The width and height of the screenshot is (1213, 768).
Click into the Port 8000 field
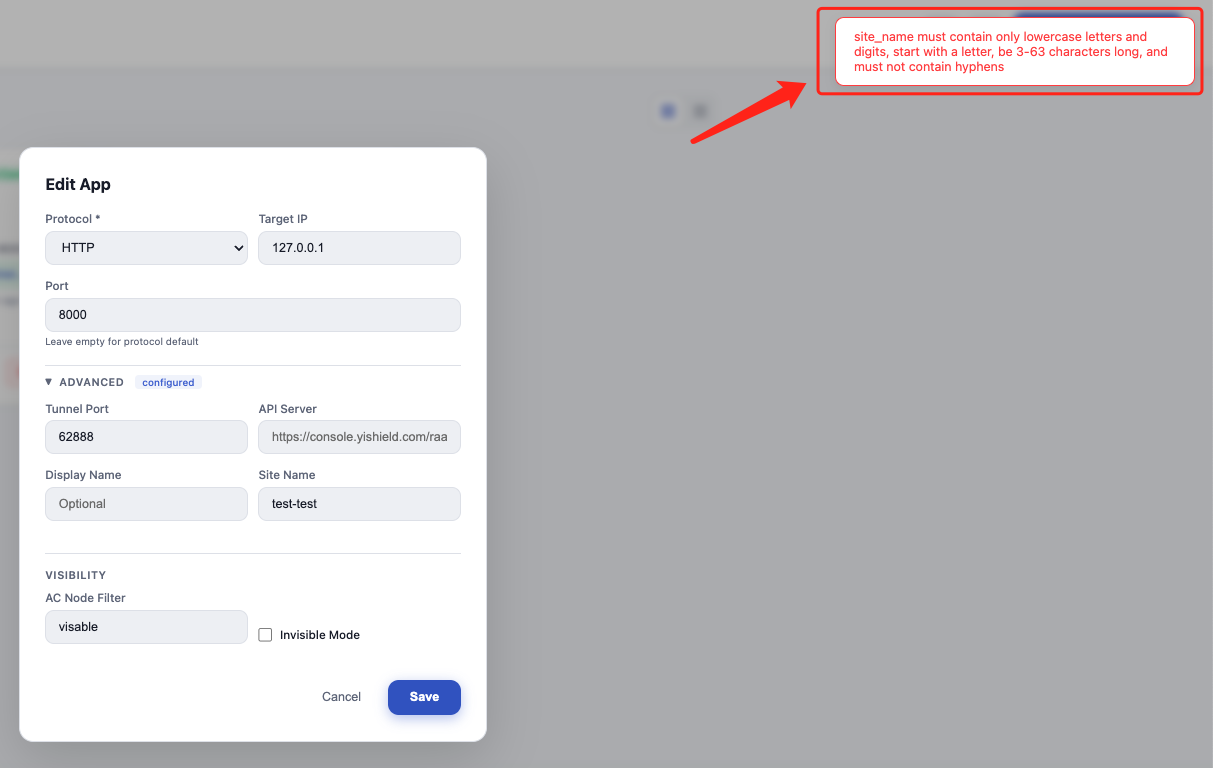pyautogui.click(x=253, y=315)
